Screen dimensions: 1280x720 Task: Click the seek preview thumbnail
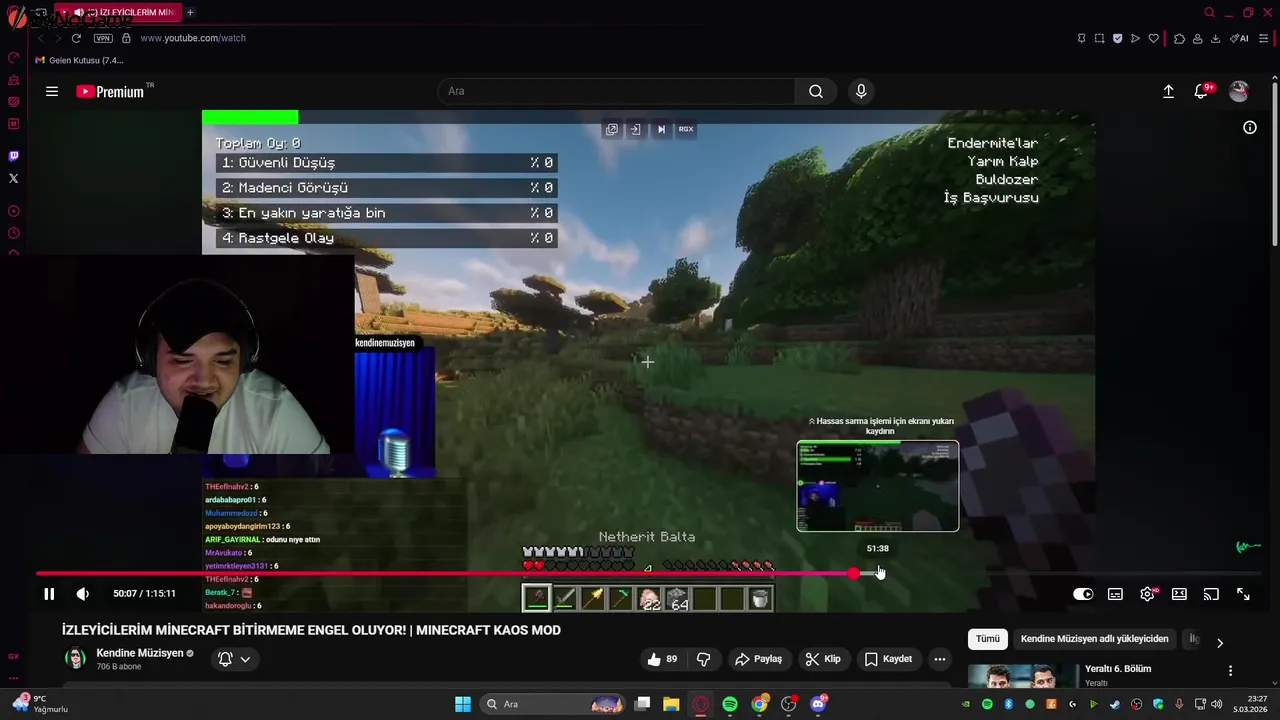[878, 486]
